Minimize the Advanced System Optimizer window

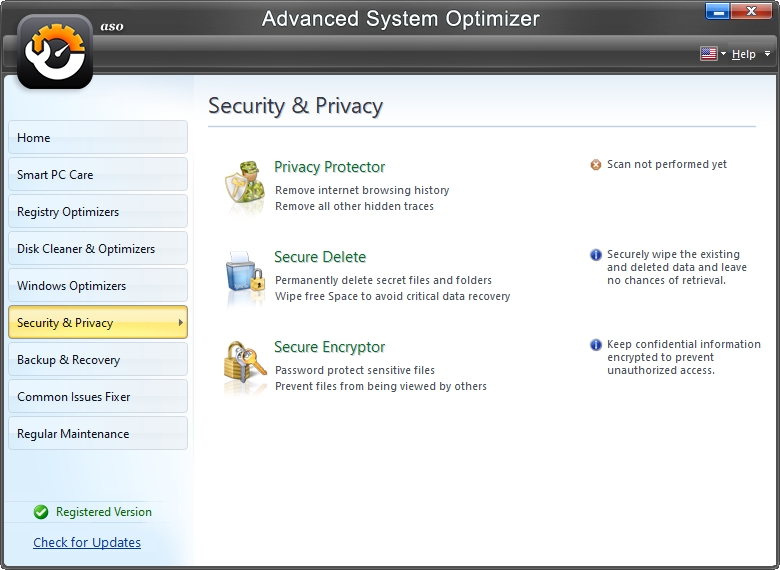(x=718, y=12)
